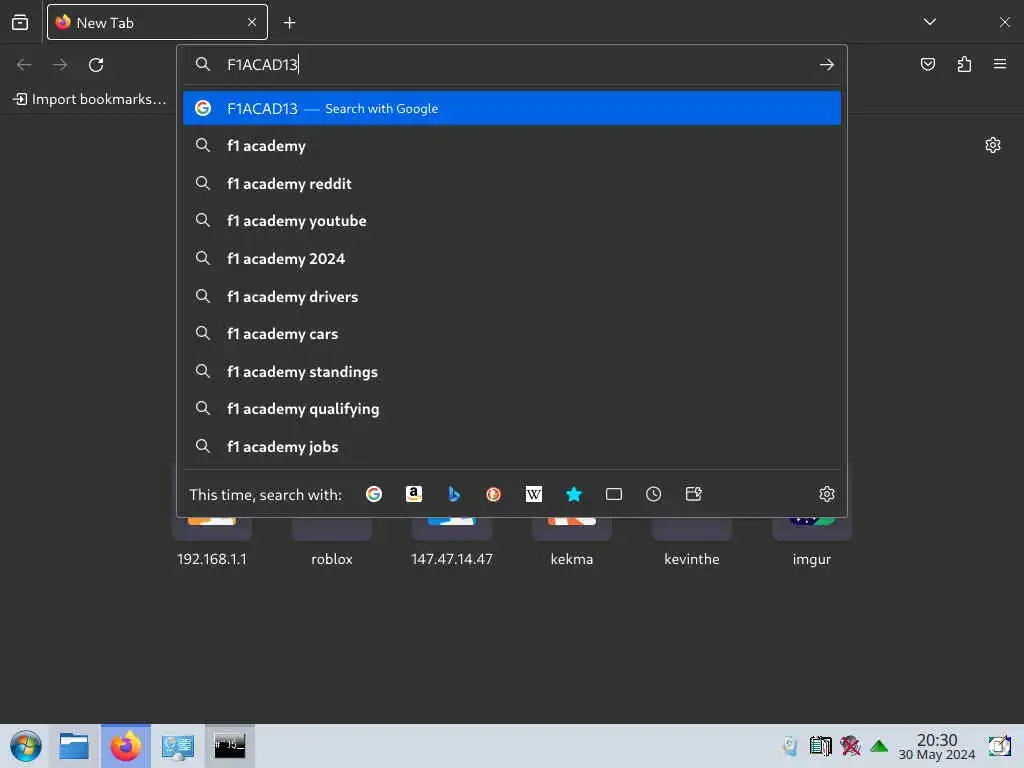The image size is (1024, 768).
Task: Click the green triangle tray icon
Action: (x=879, y=746)
